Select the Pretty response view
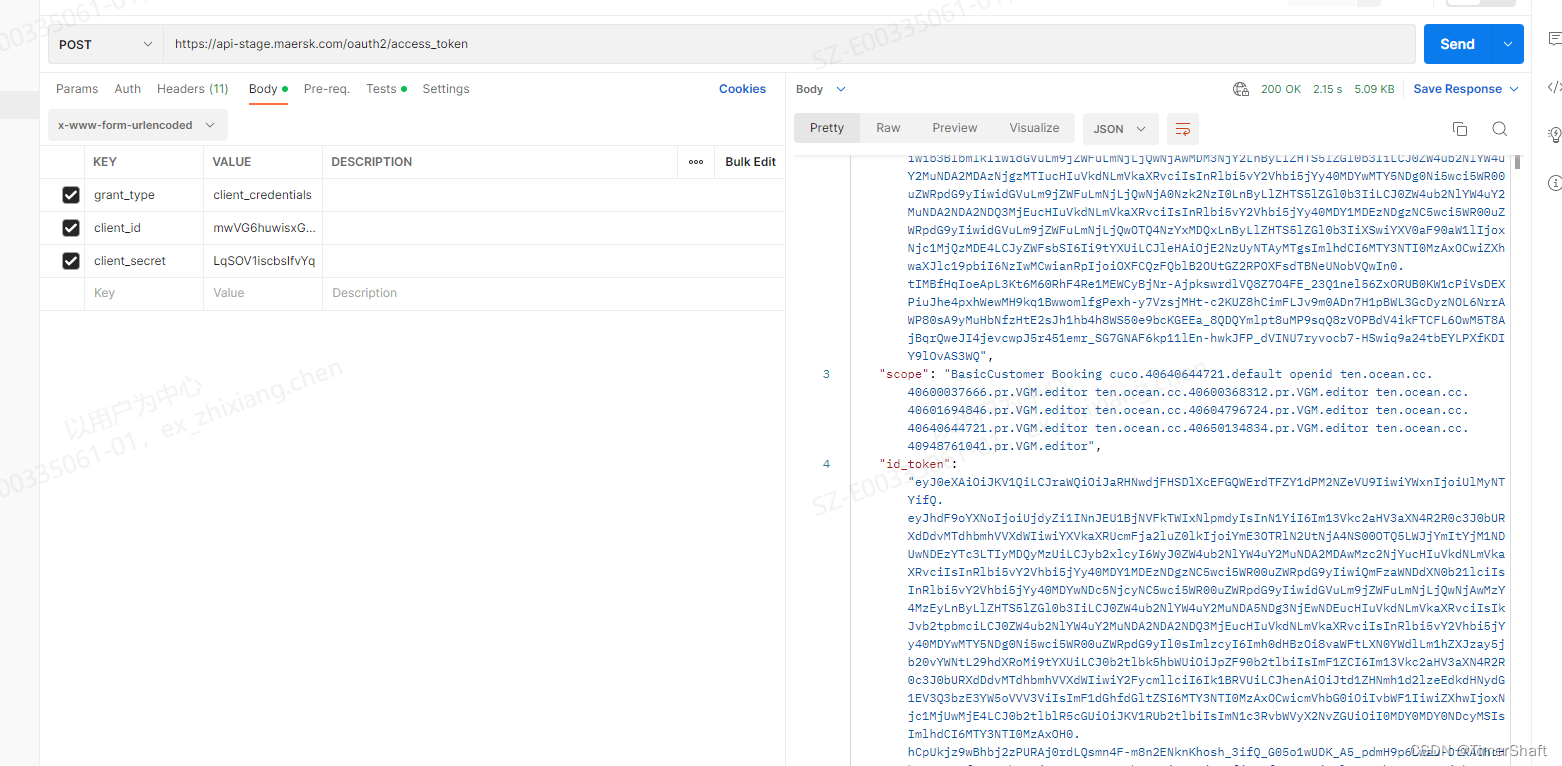 coord(827,128)
